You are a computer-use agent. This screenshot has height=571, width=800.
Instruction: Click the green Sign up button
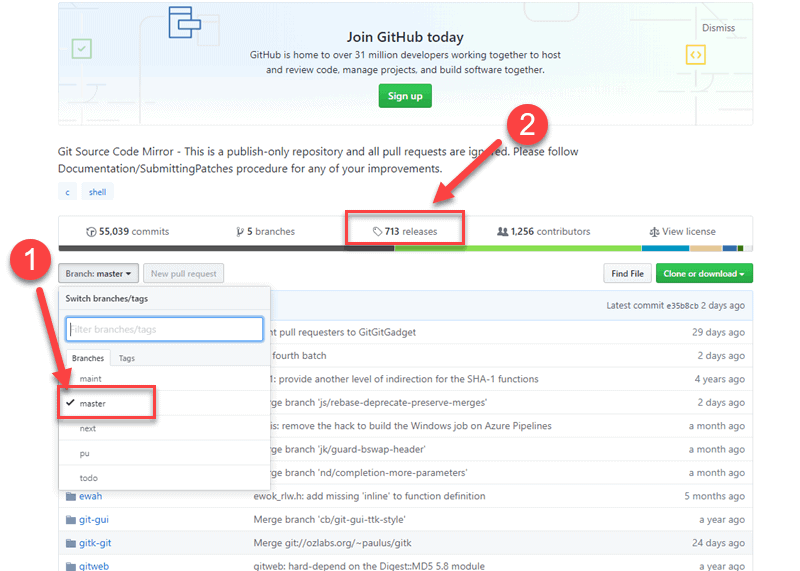coord(405,96)
